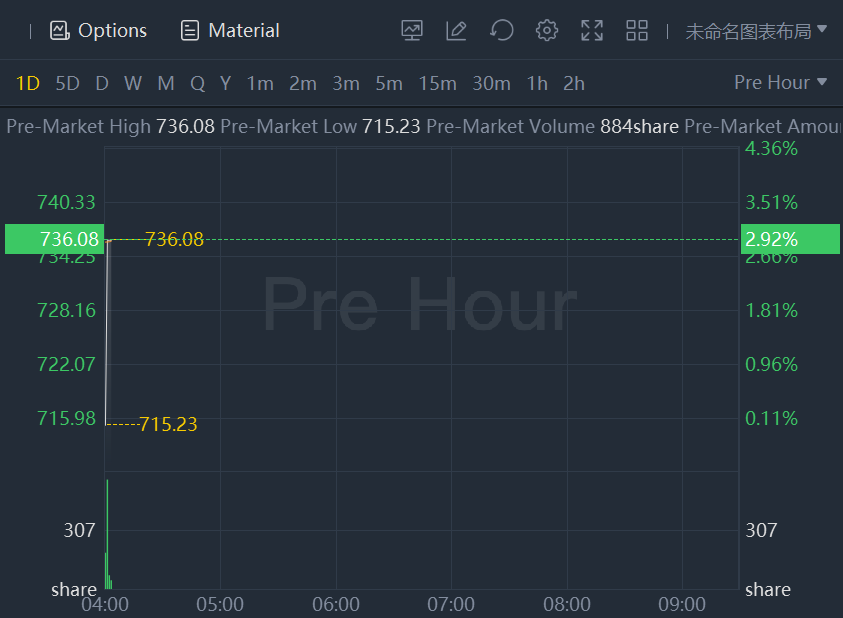Choose the 2h interval

[x=574, y=83]
